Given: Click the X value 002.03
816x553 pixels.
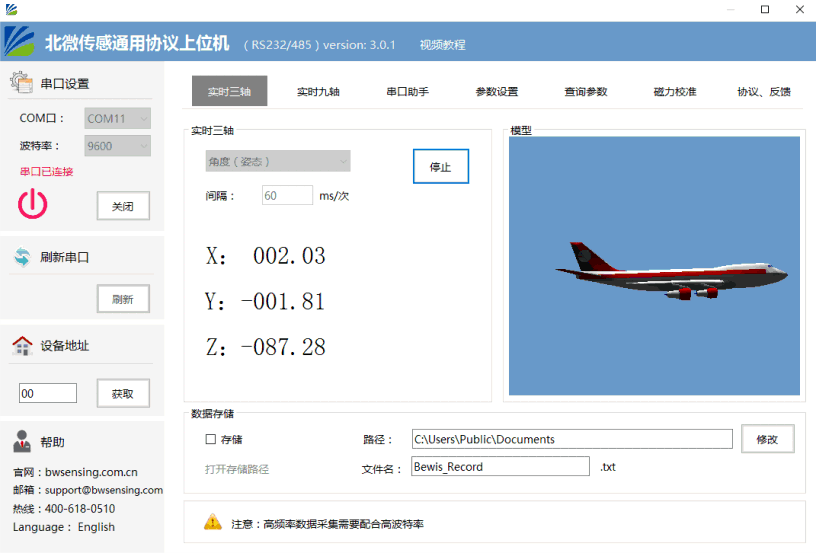Looking at the screenshot, I should pos(289,255).
